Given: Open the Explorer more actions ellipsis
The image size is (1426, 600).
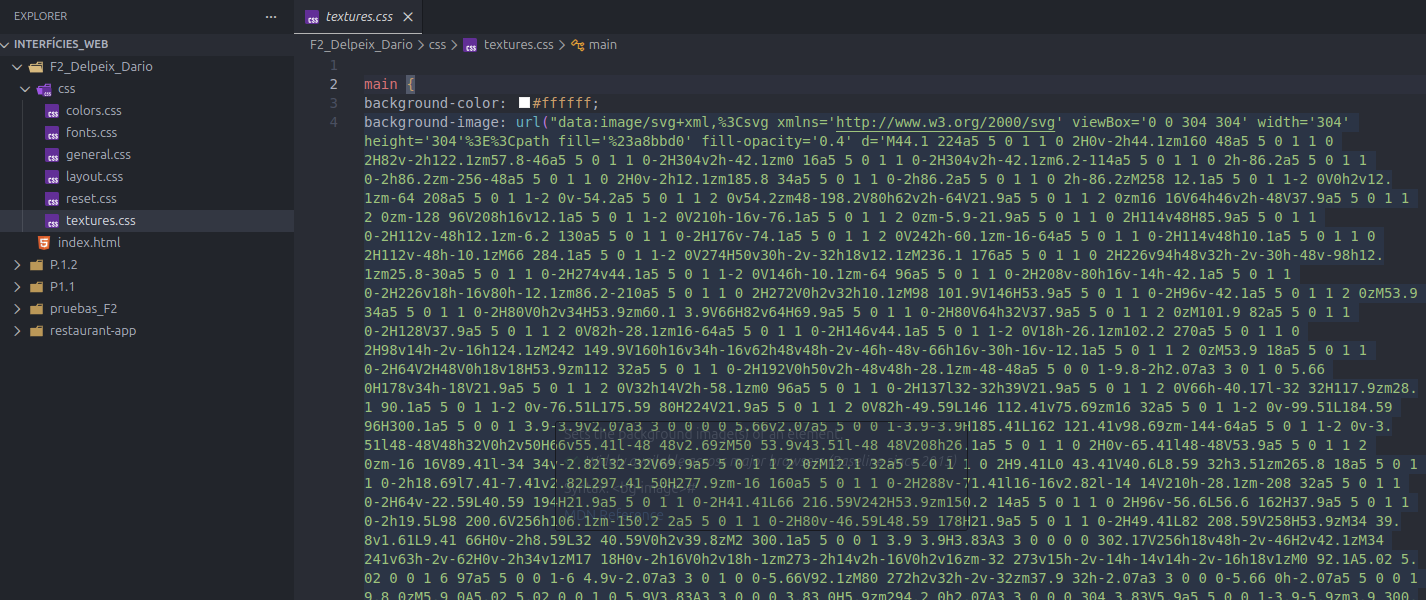Looking at the screenshot, I should tap(271, 17).
